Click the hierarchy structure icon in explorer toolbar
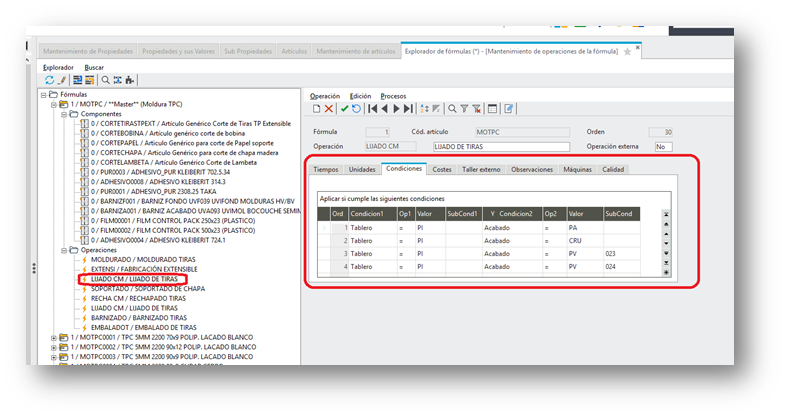786x417 pixels. click(x=130, y=80)
